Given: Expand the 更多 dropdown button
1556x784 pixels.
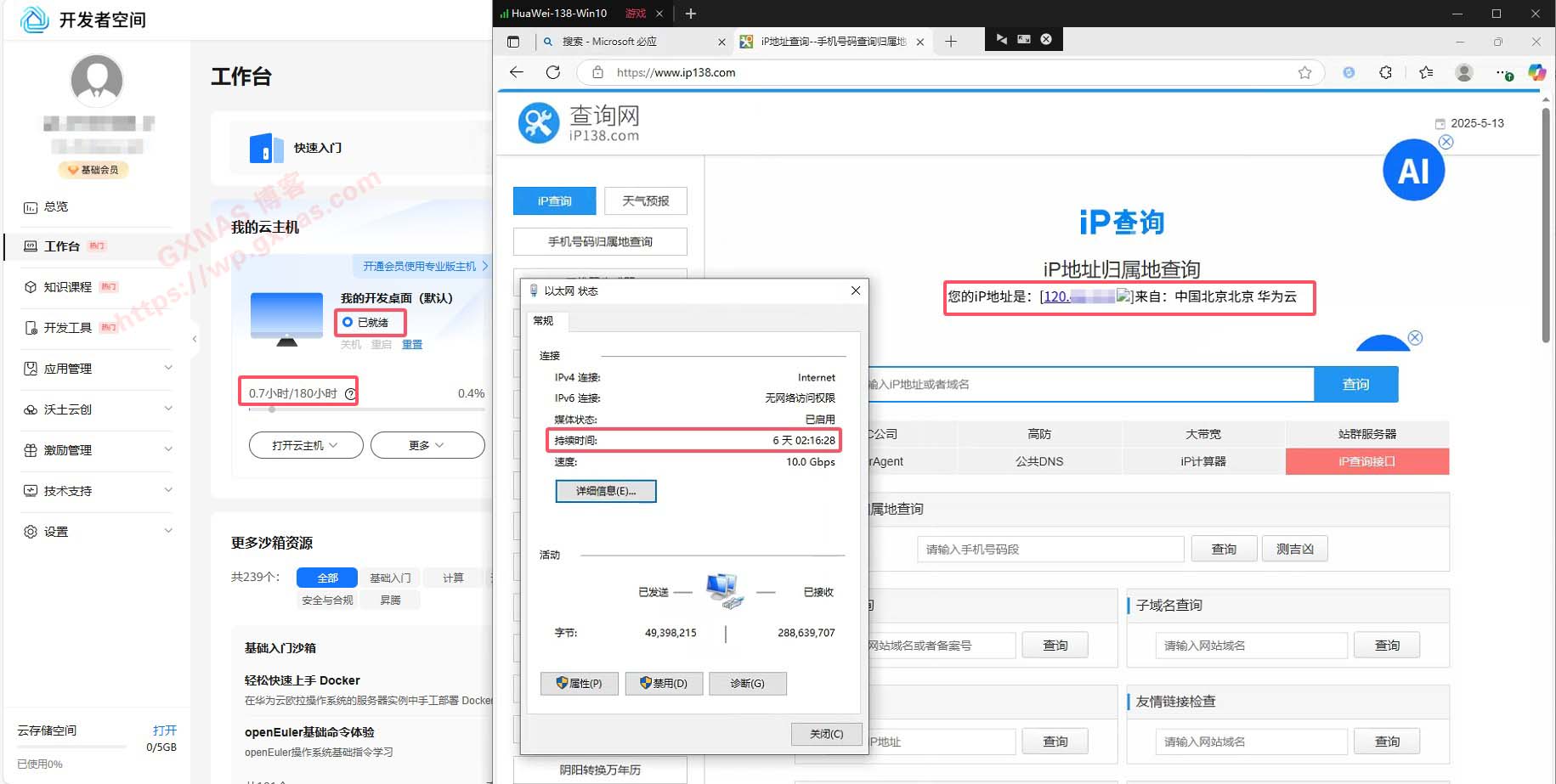Looking at the screenshot, I should click(x=427, y=445).
